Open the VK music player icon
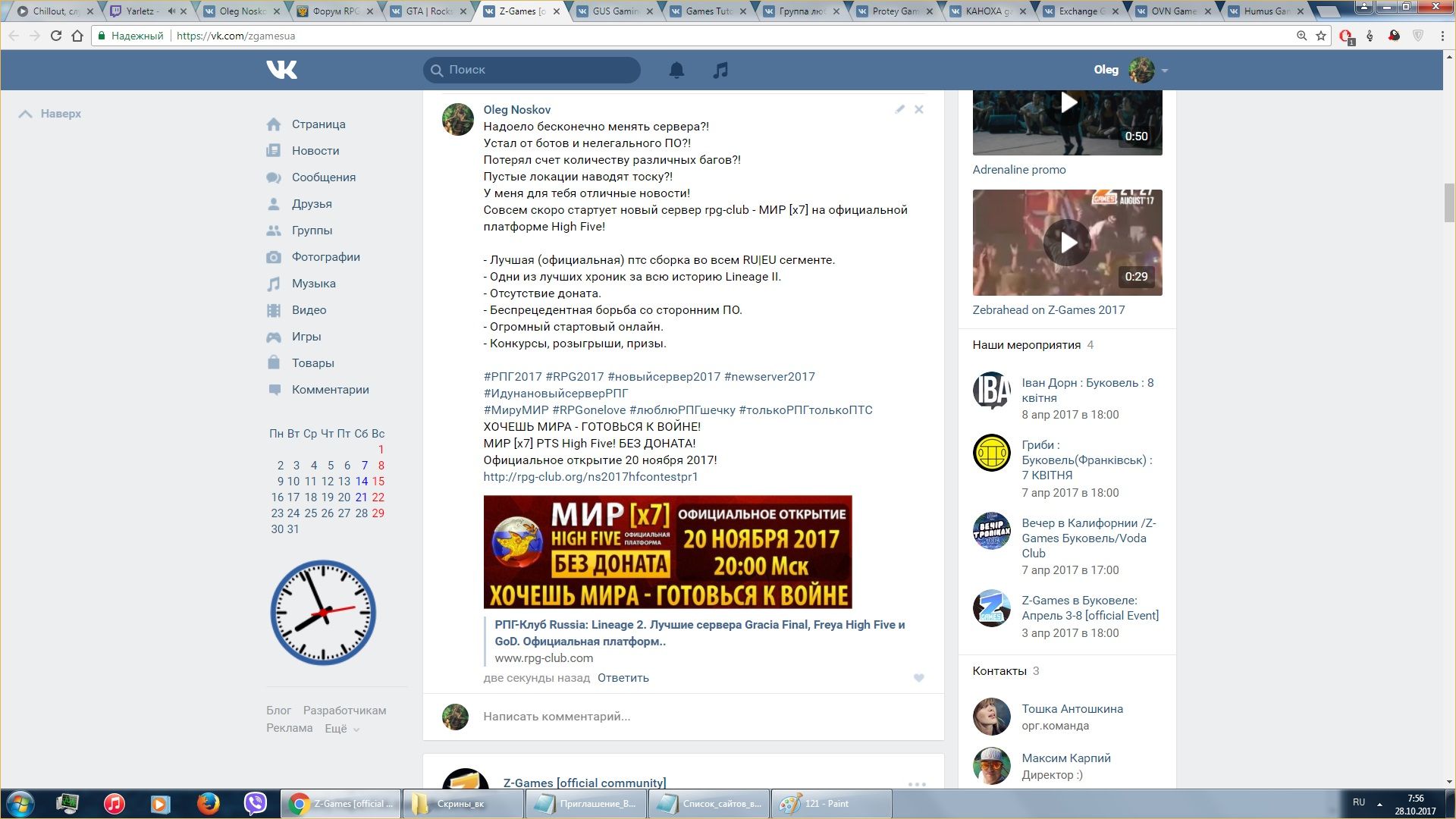 point(720,70)
